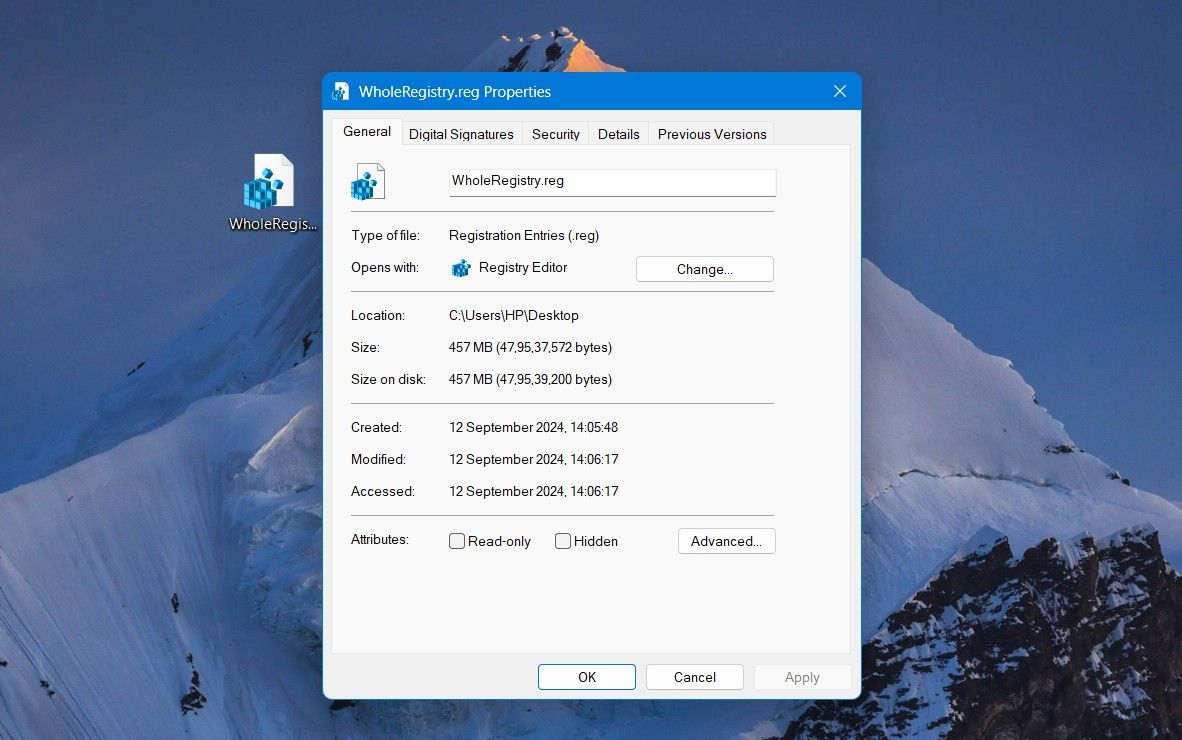Go to the Security tab

tap(555, 134)
